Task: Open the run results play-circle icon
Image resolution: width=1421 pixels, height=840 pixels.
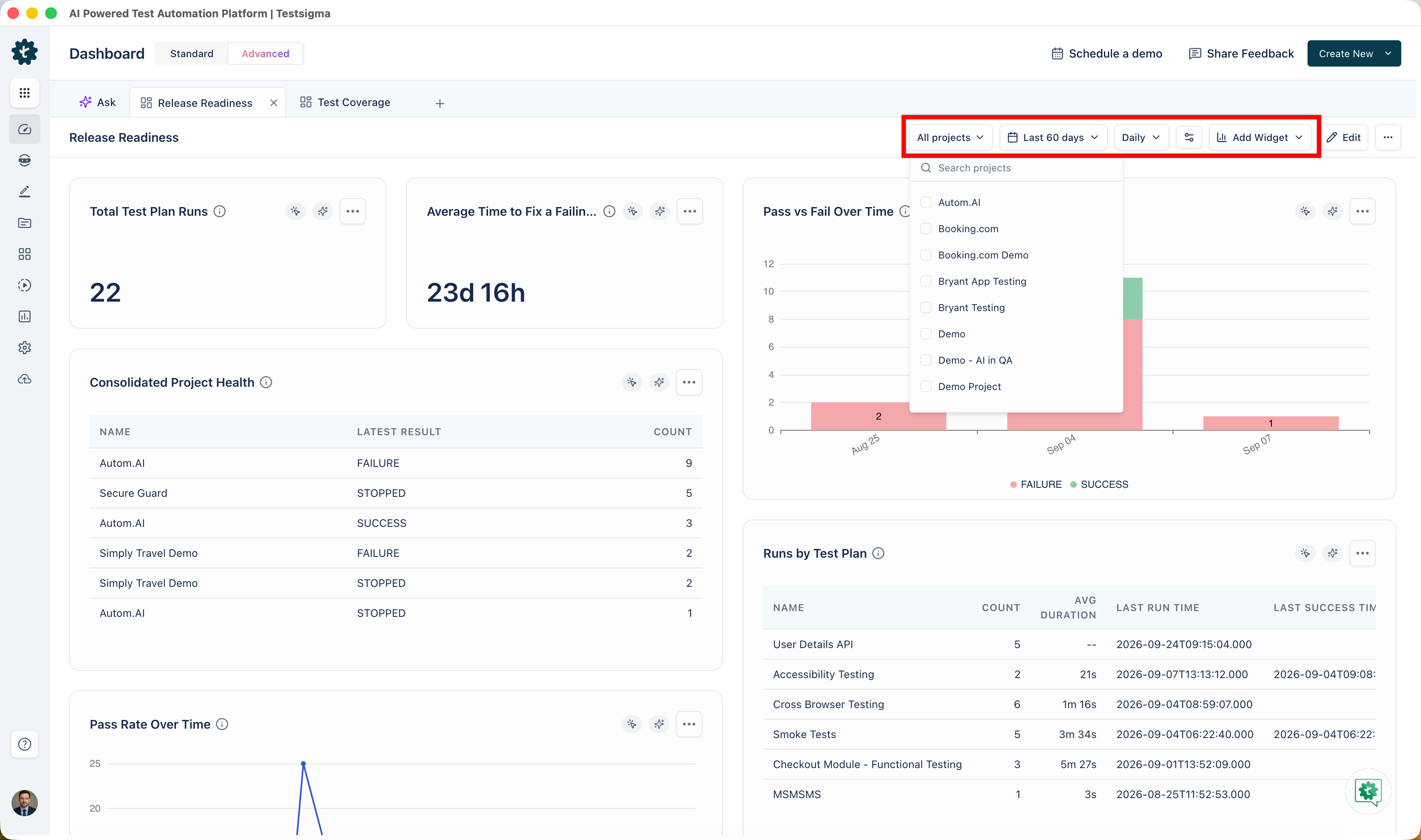Action: 24,285
